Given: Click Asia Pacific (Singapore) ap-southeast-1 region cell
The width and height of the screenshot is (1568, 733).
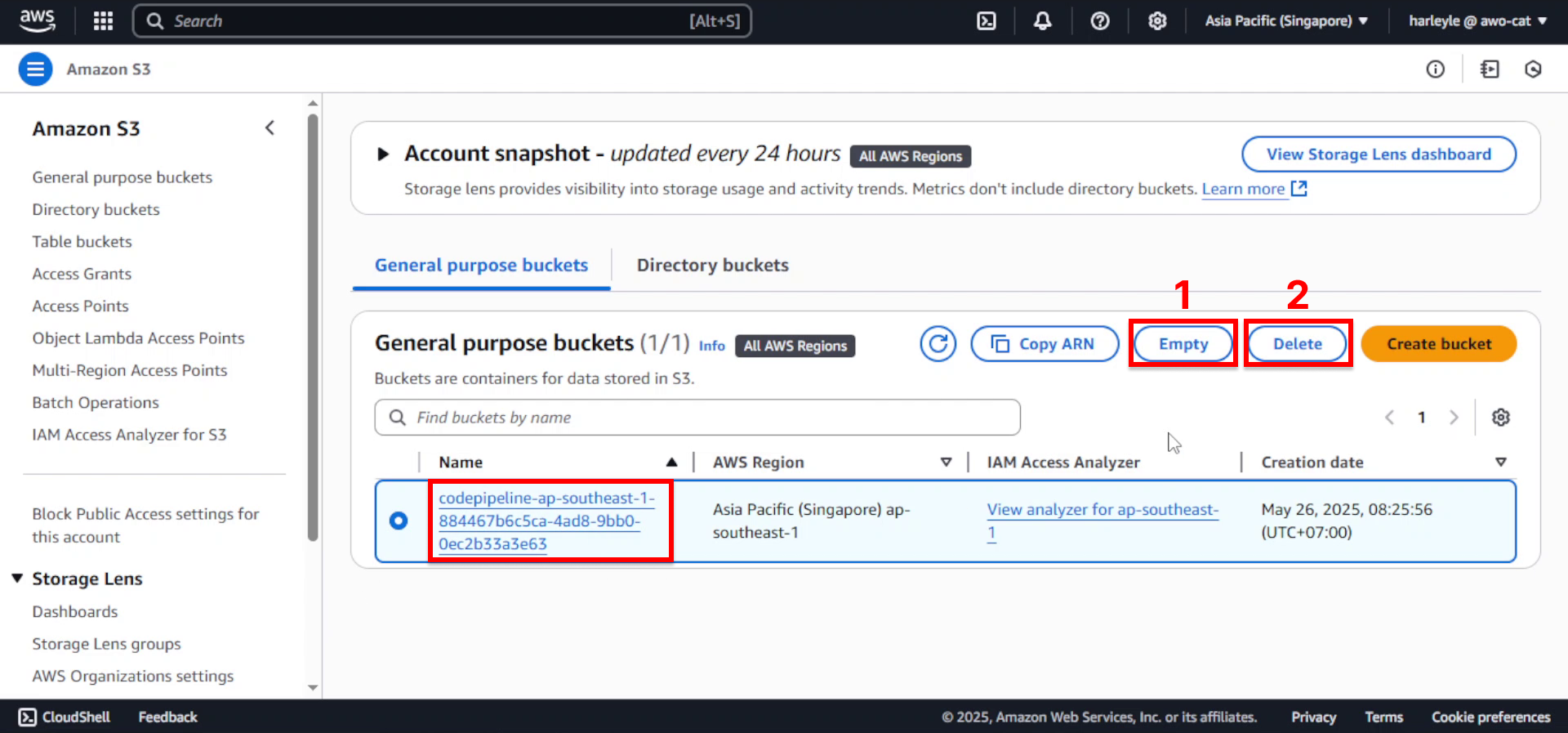Looking at the screenshot, I should tap(812, 521).
